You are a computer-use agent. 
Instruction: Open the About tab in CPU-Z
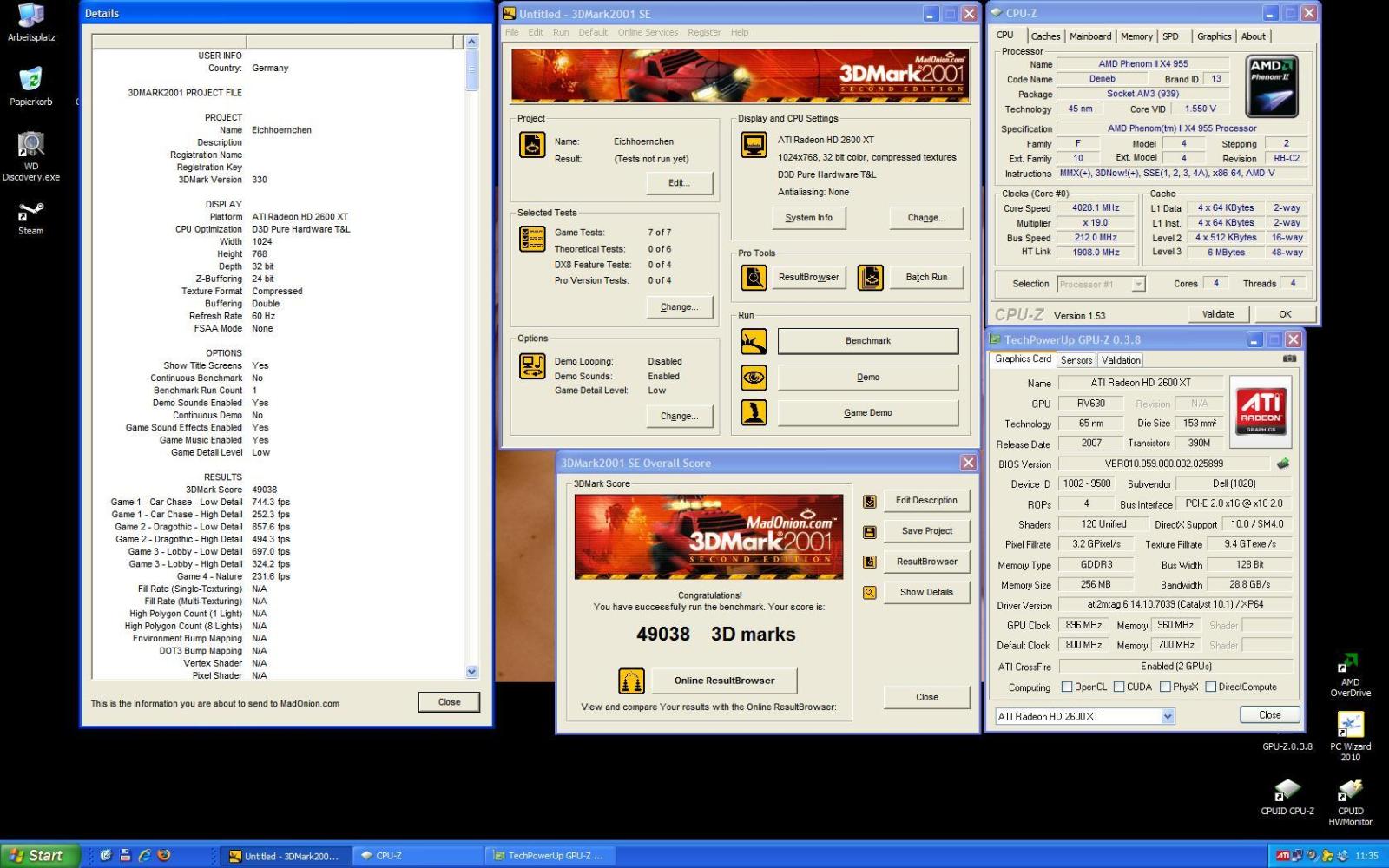tap(1253, 36)
